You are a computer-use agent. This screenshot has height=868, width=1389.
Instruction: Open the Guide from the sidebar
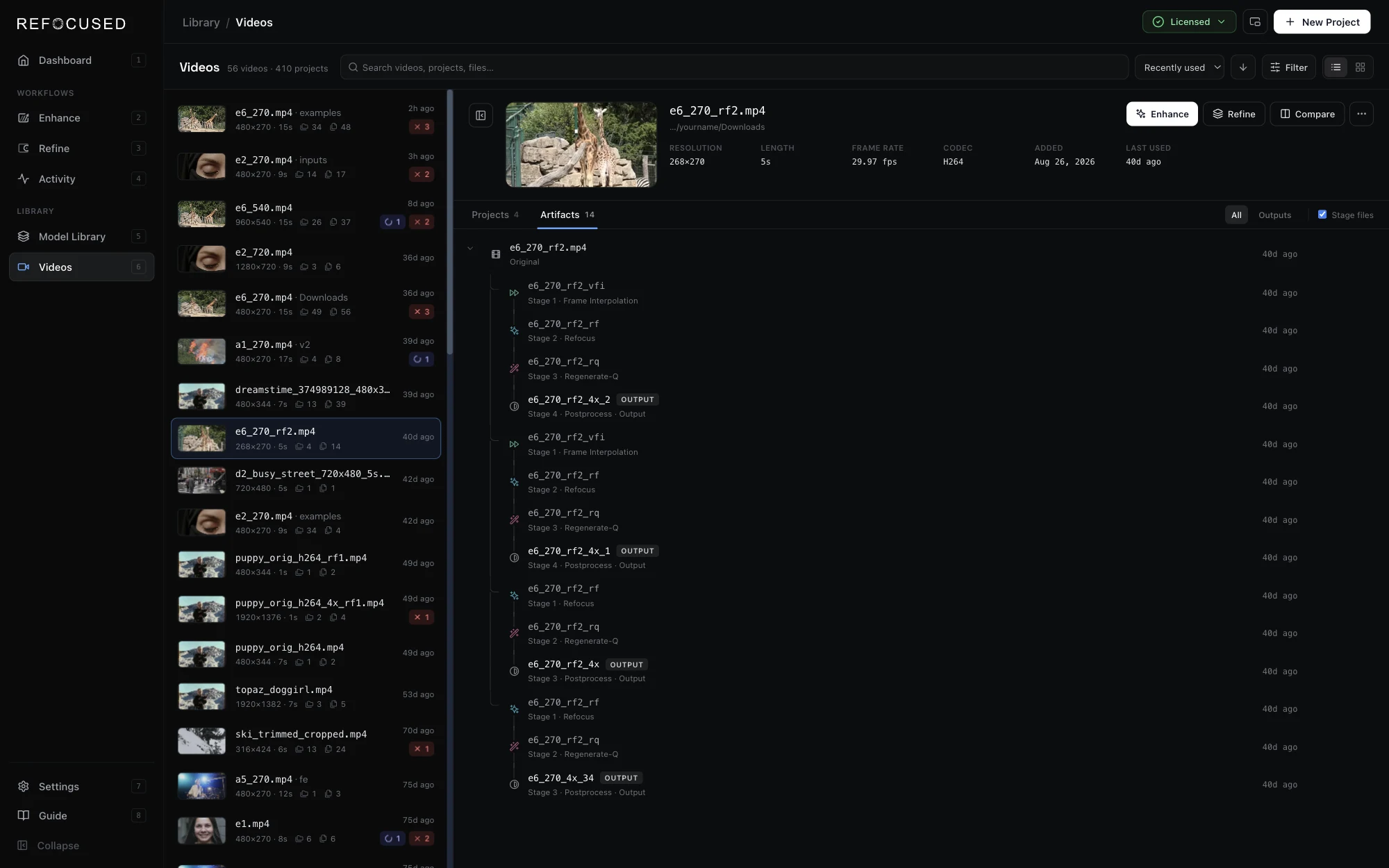coord(81,816)
